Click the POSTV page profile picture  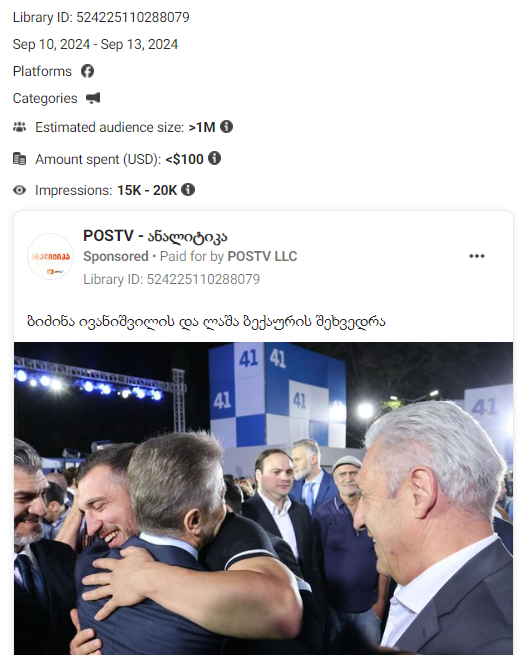51,256
